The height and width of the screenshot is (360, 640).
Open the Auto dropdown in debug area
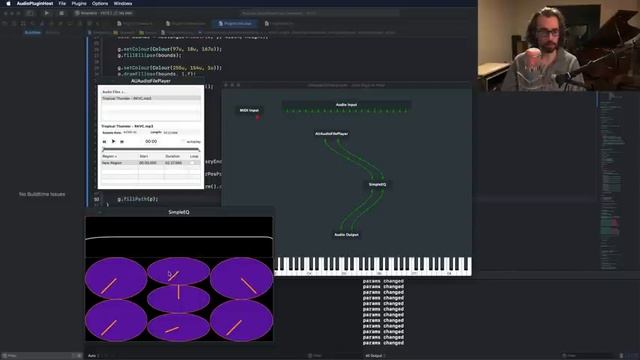(93, 356)
